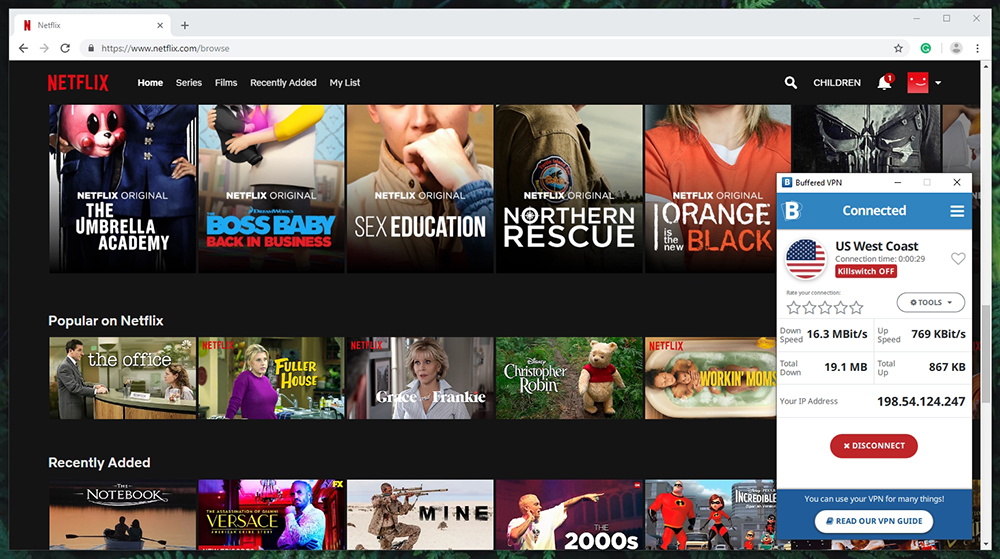This screenshot has width=1000, height=559.
Task: Open Grace and Frankie thumbnail
Action: point(420,378)
